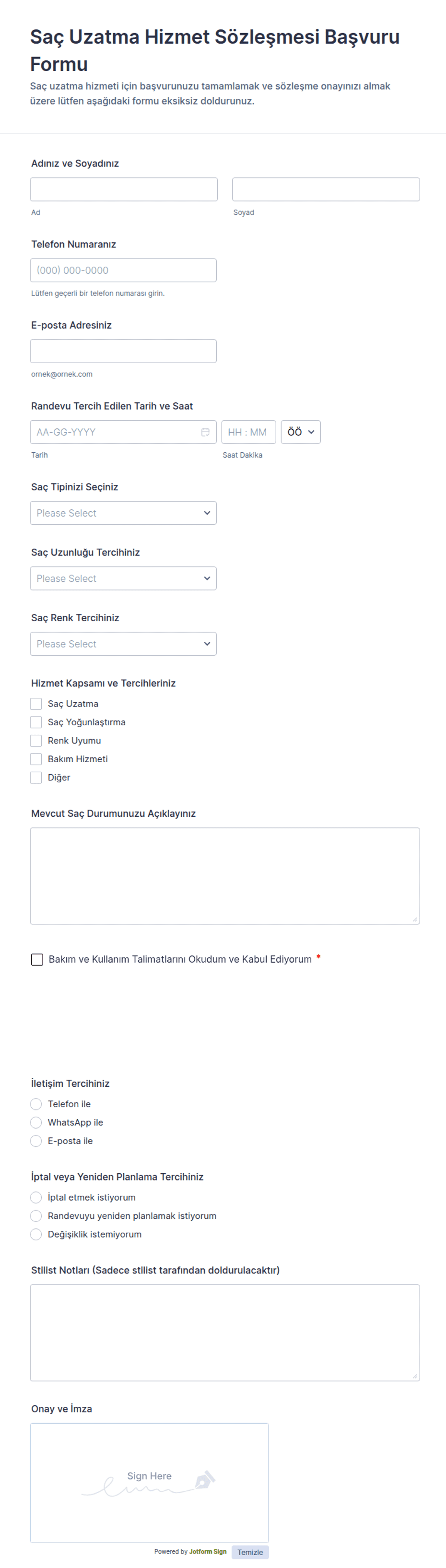Click the Soyad last name field
The height and width of the screenshot is (1568, 446).
click(326, 189)
